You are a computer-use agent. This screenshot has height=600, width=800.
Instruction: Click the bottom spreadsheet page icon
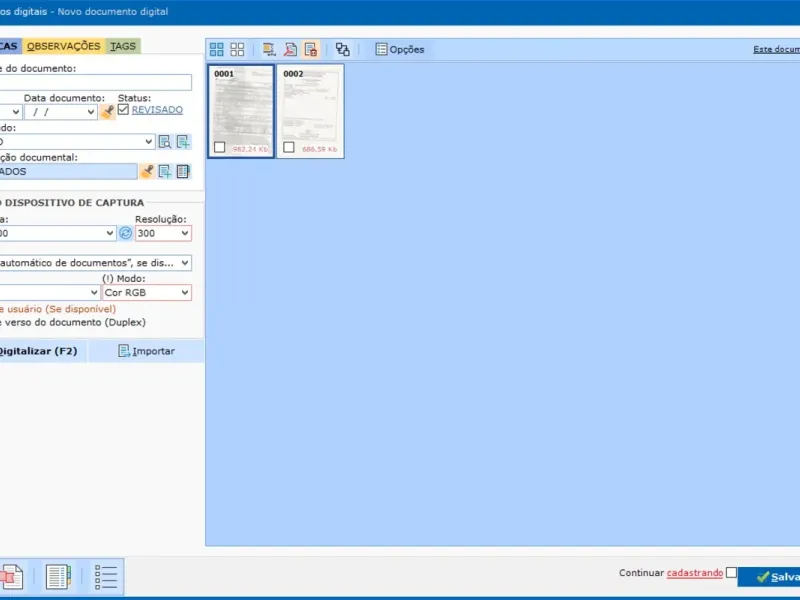(58, 577)
